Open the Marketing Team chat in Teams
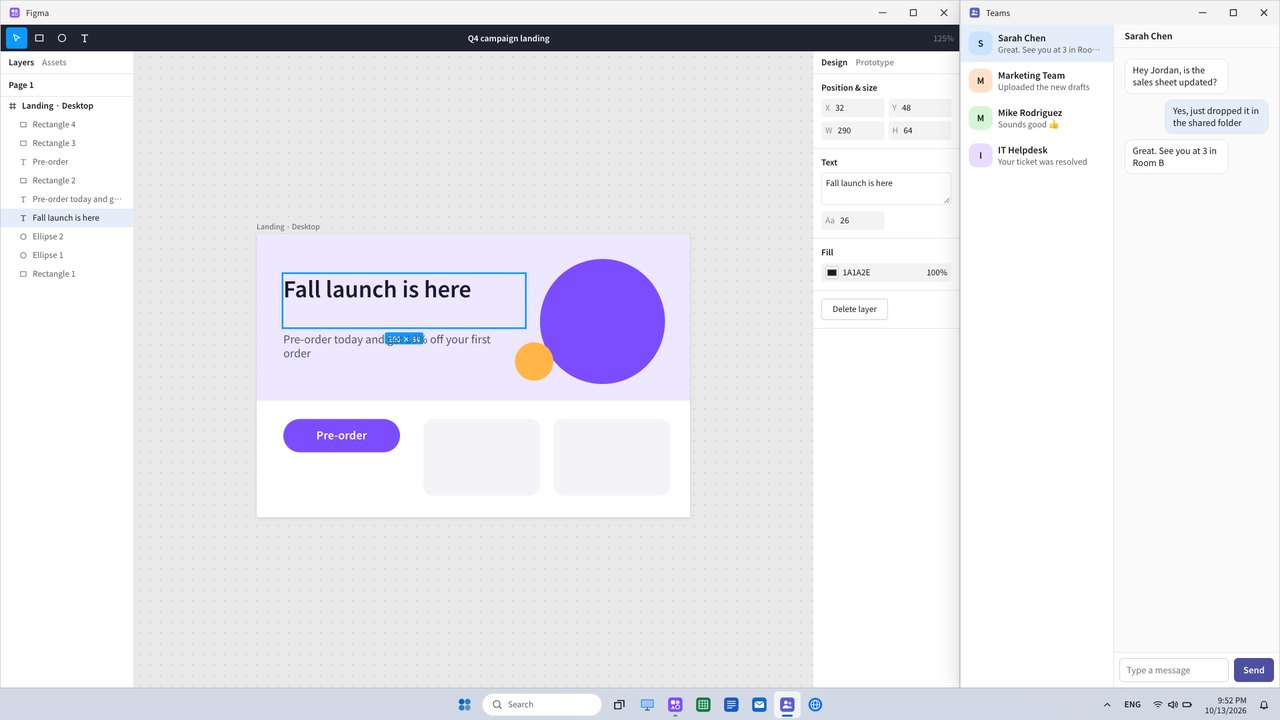 coord(1037,81)
